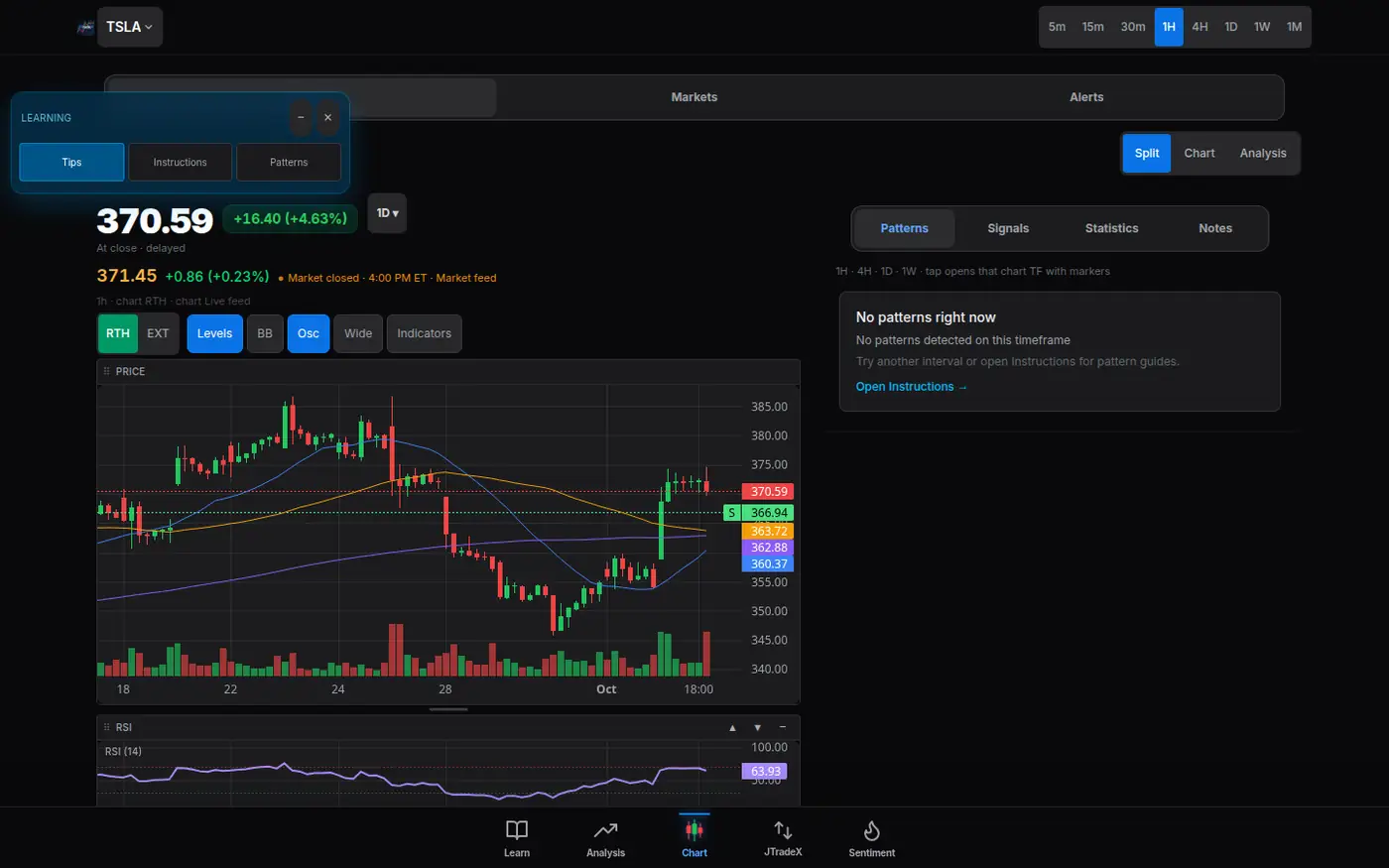Select Patterns in the Learning panel
The image size is (1389, 868).
pos(289,163)
